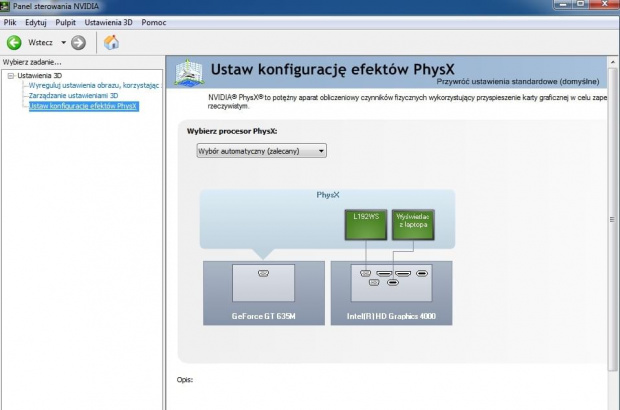The height and width of the screenshot is (410, 620).
Task: Open the Back history dropdown arrow
Action: (x=63, y=42)
